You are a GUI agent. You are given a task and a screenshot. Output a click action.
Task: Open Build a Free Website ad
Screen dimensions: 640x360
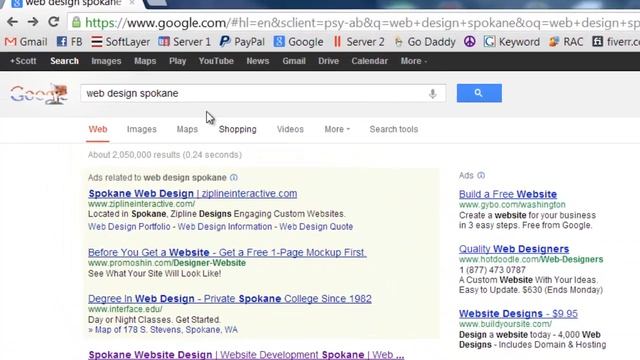click(508, 194)
